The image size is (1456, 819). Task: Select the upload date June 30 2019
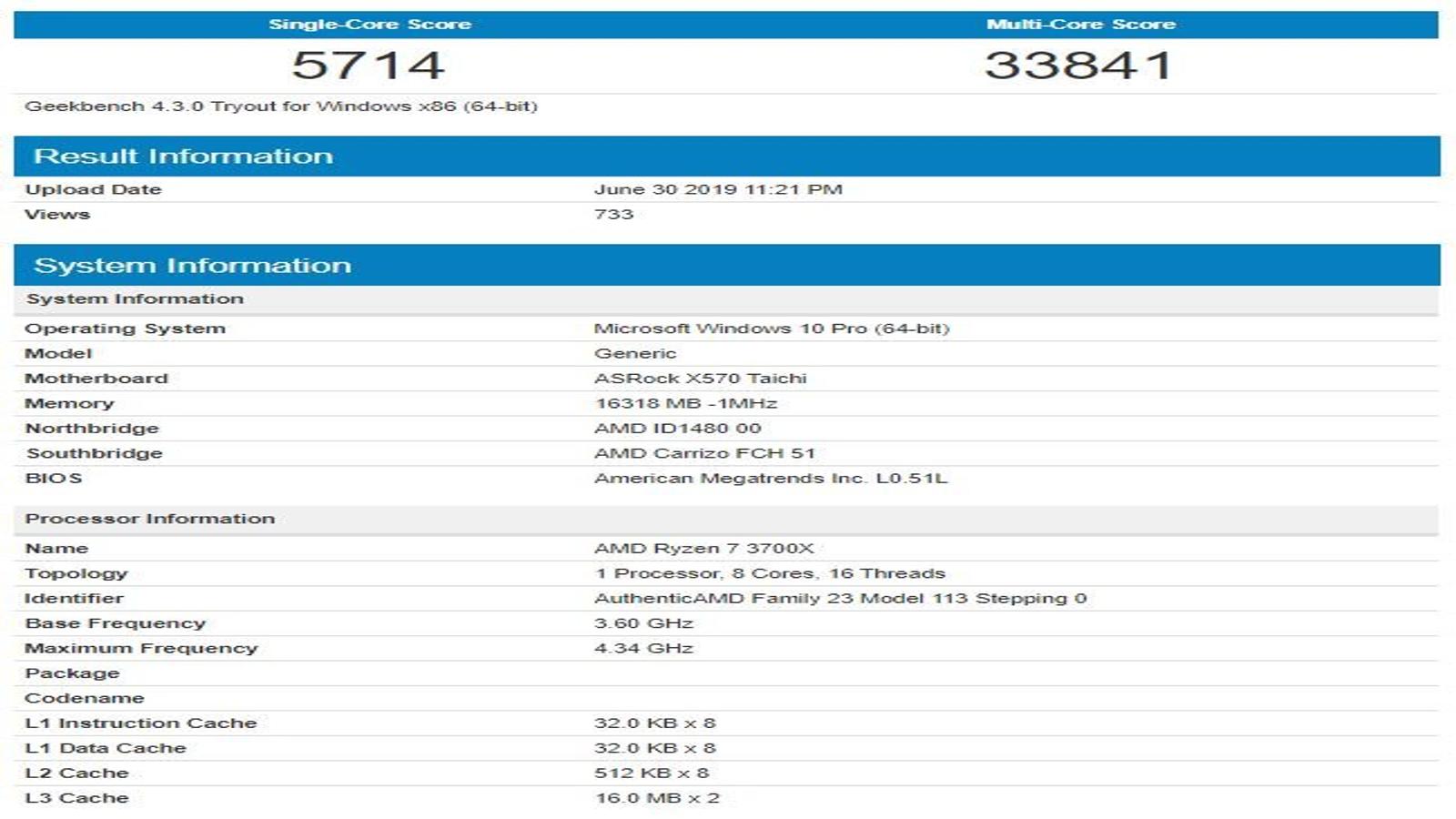718,189
